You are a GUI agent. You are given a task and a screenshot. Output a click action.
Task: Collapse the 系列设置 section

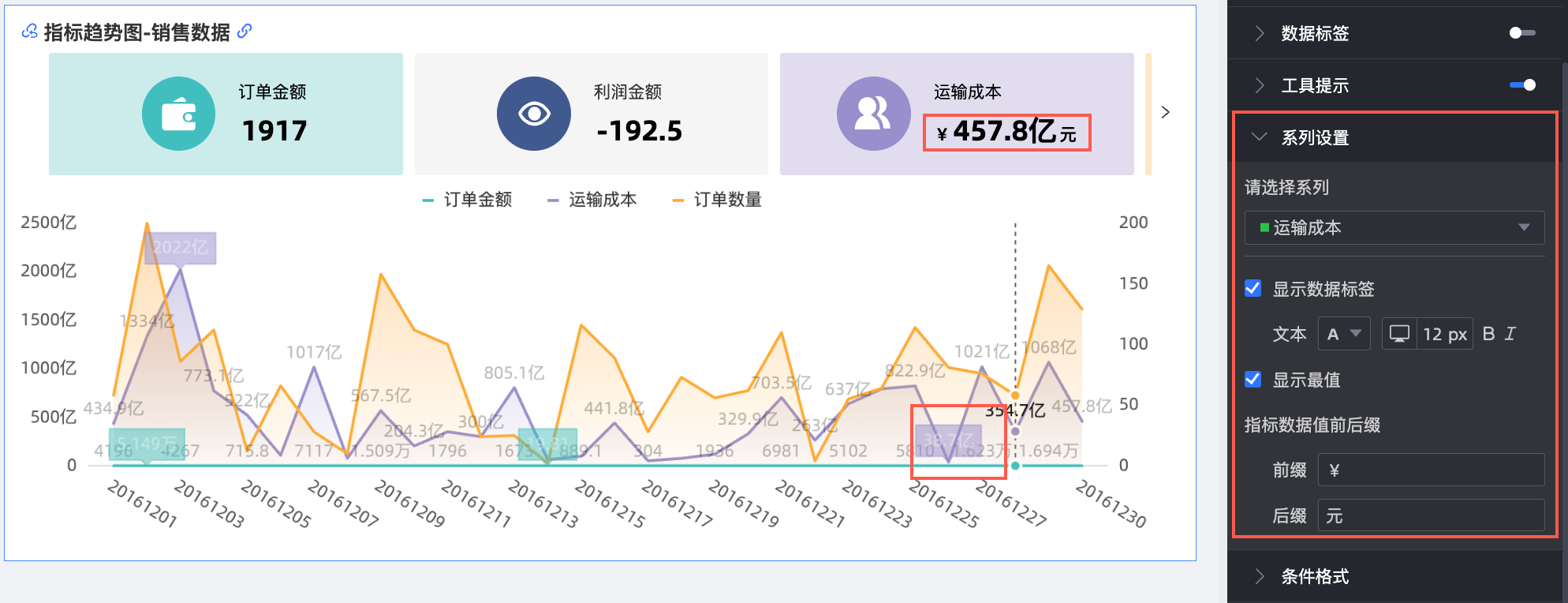click(x=1260, y=137)
